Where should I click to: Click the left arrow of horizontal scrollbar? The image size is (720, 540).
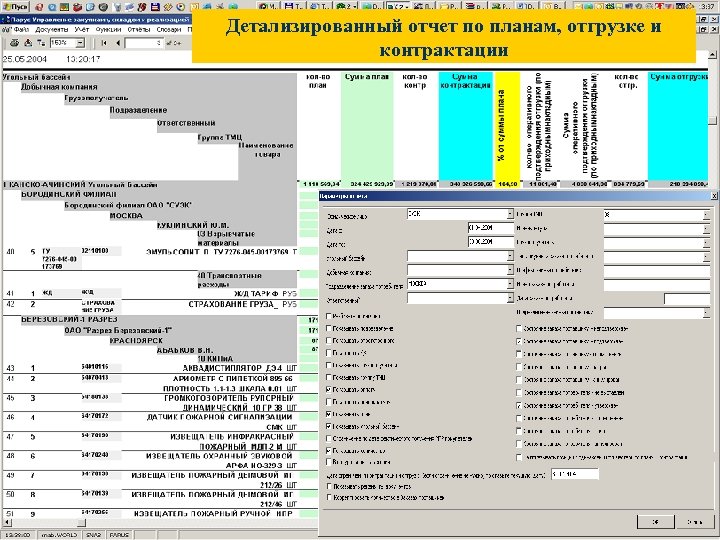[x=6, y=523]
